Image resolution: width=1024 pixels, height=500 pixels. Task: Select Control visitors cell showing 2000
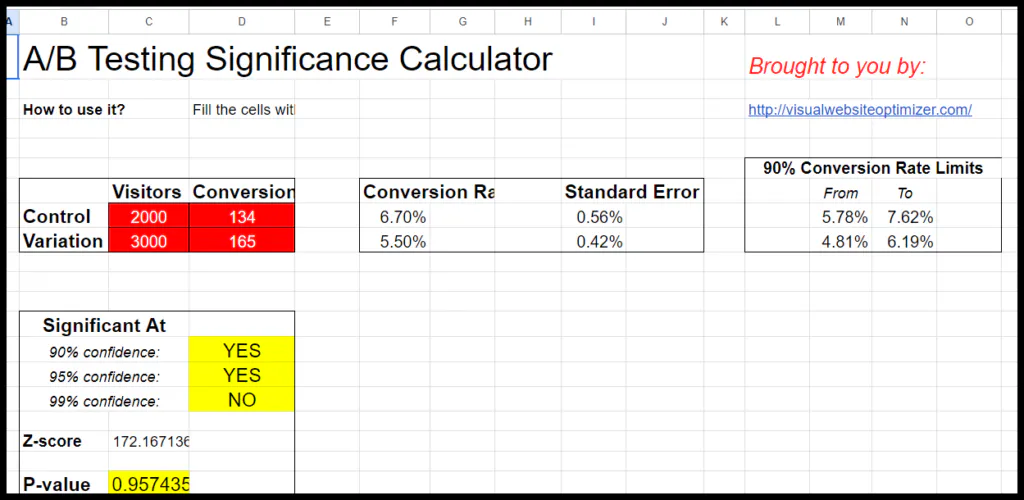[148, 217]
